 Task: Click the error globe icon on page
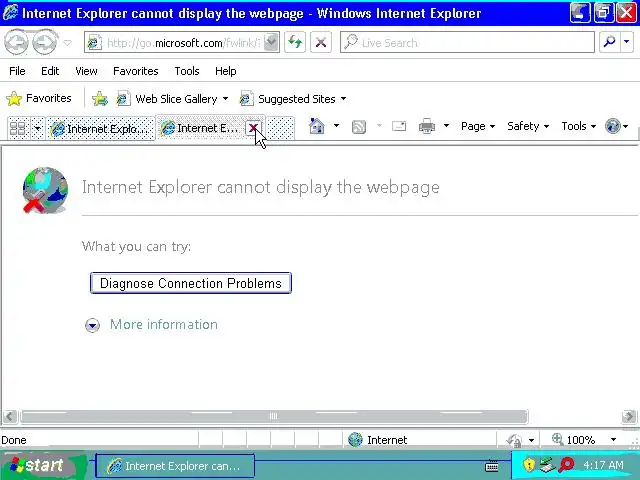pyautogui.click(x=45, y=190)
